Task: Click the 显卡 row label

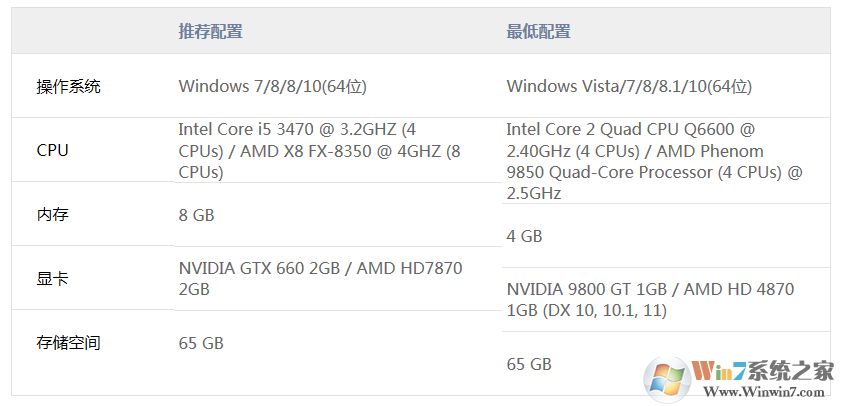Action: [x=52, y=279]
